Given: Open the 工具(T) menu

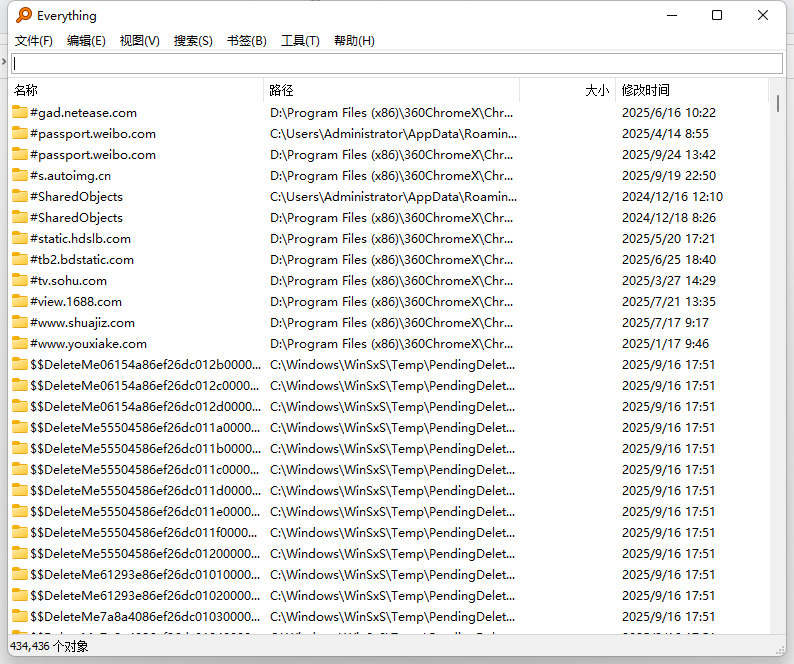Looking at the screenshot, I should click(300, 41).
